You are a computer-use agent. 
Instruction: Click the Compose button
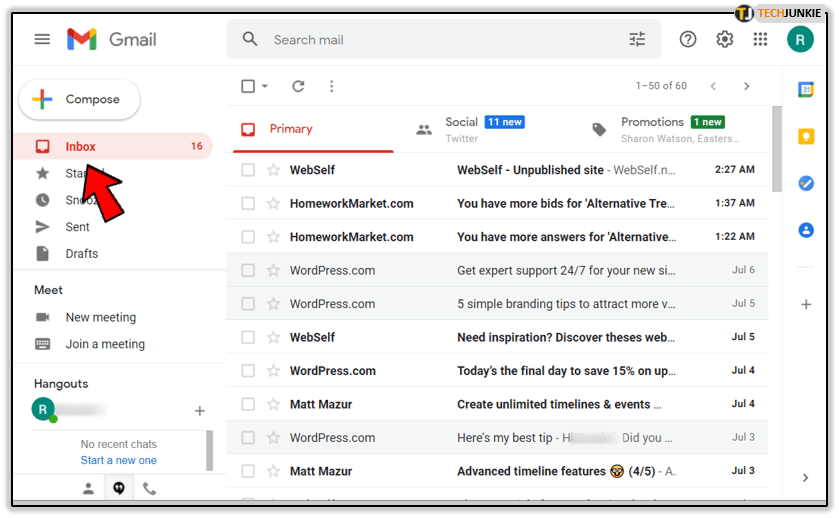point(80,99)
